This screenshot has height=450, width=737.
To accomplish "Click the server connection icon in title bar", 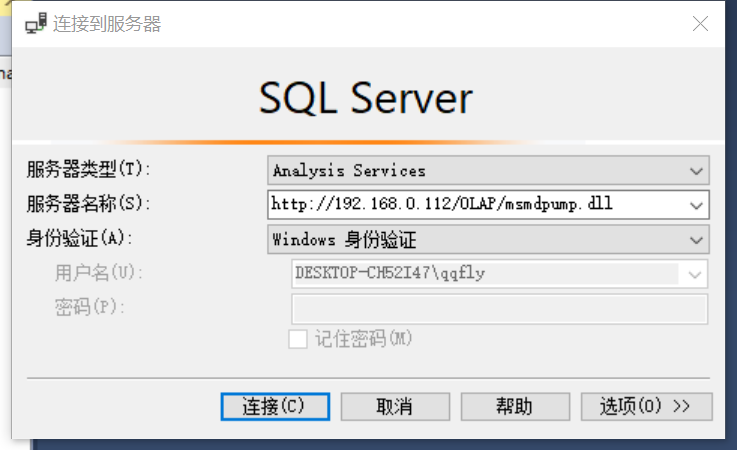I will coord(36,24).
